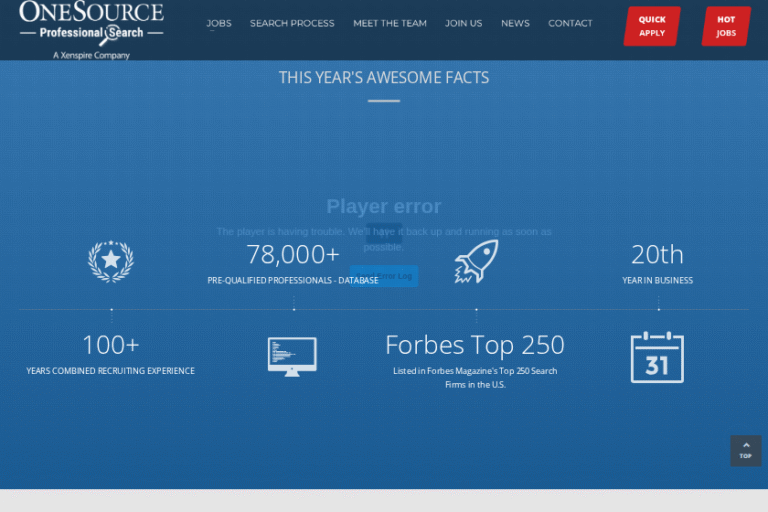Click the This Year's Awesome Facts heading
768x512 pixels.
click(384, 77)
